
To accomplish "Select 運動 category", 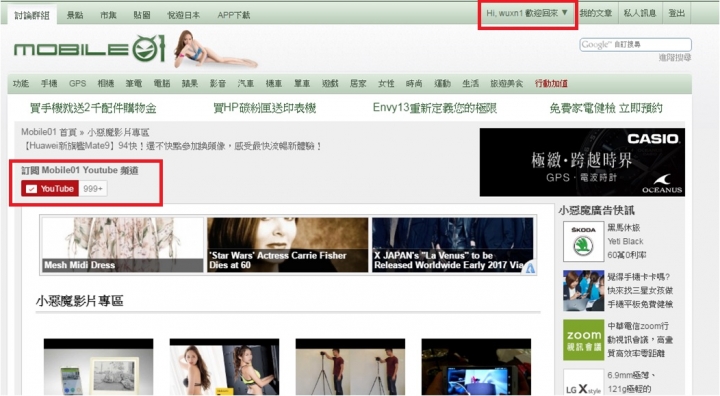I will pos(442,84).
